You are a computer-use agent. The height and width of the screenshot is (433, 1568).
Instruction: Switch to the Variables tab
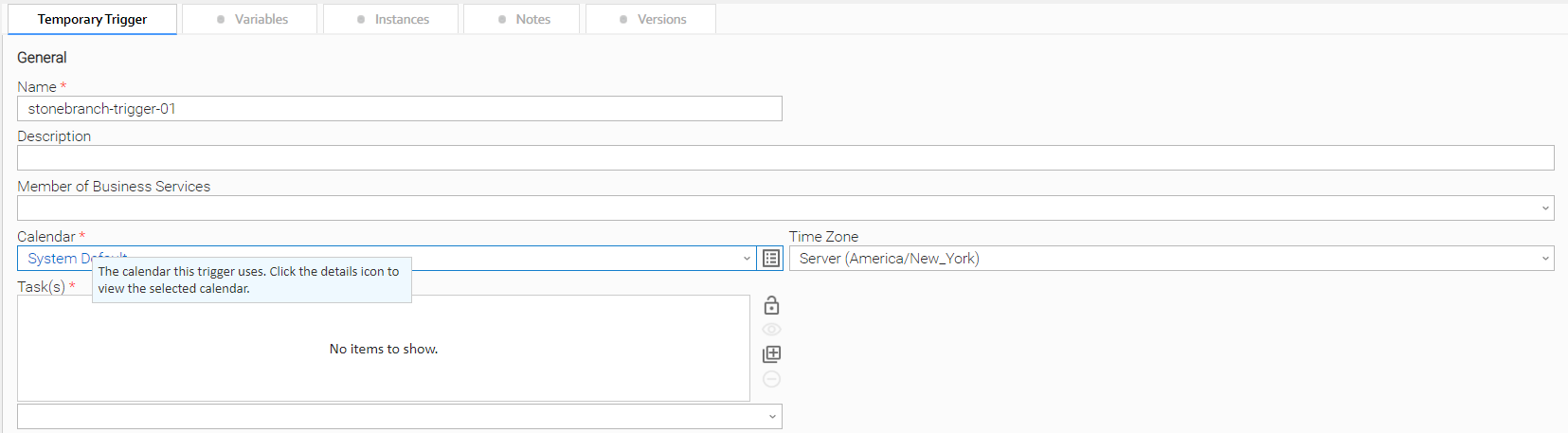coord(250,19)
